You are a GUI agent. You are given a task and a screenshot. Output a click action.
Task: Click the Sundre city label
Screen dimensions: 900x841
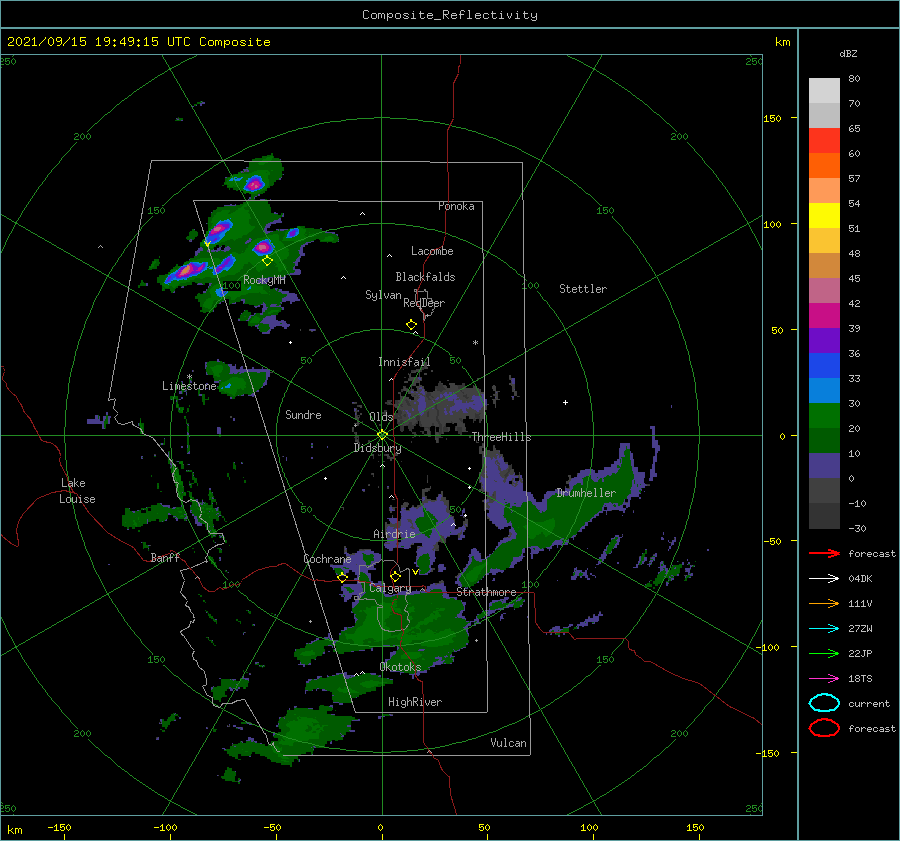(x=303, y=415)
